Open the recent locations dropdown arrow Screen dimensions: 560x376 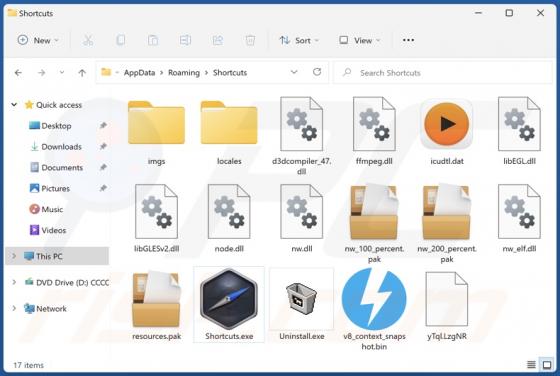click(x=62, y=72)
